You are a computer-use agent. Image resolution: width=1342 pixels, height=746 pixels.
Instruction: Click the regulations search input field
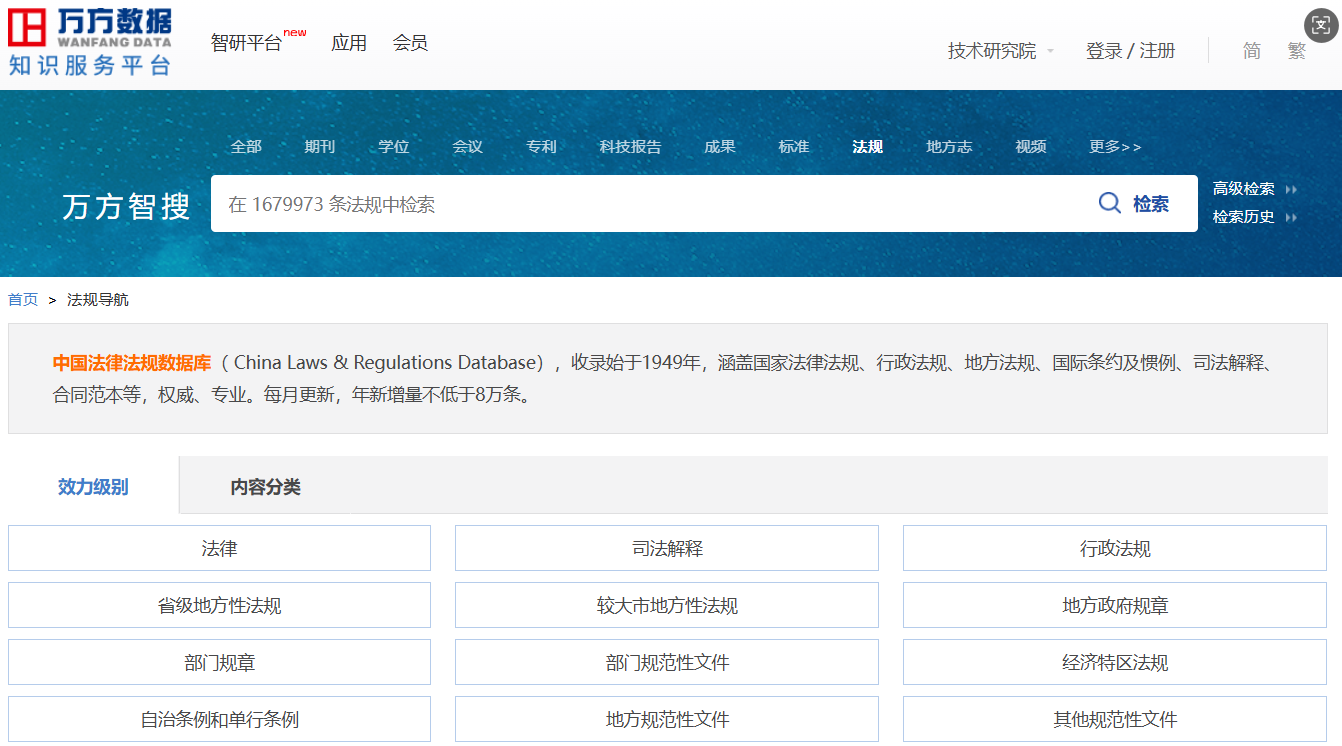(x=650, y=204)
